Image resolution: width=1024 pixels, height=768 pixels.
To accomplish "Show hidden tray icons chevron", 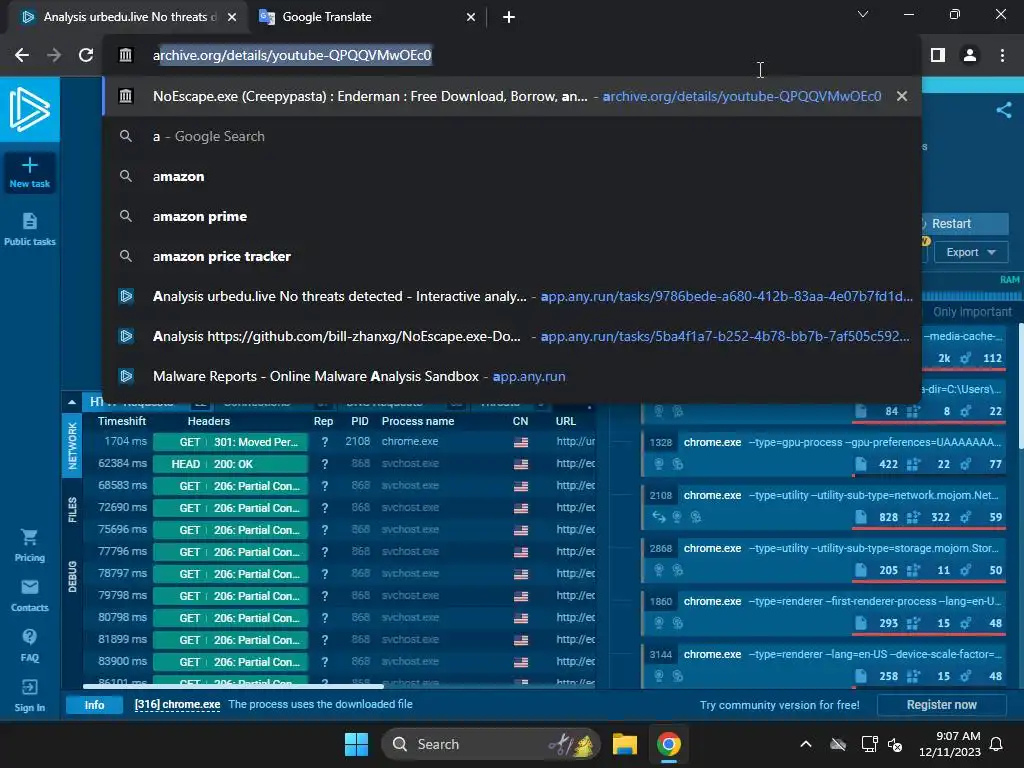I will (806, 744).
